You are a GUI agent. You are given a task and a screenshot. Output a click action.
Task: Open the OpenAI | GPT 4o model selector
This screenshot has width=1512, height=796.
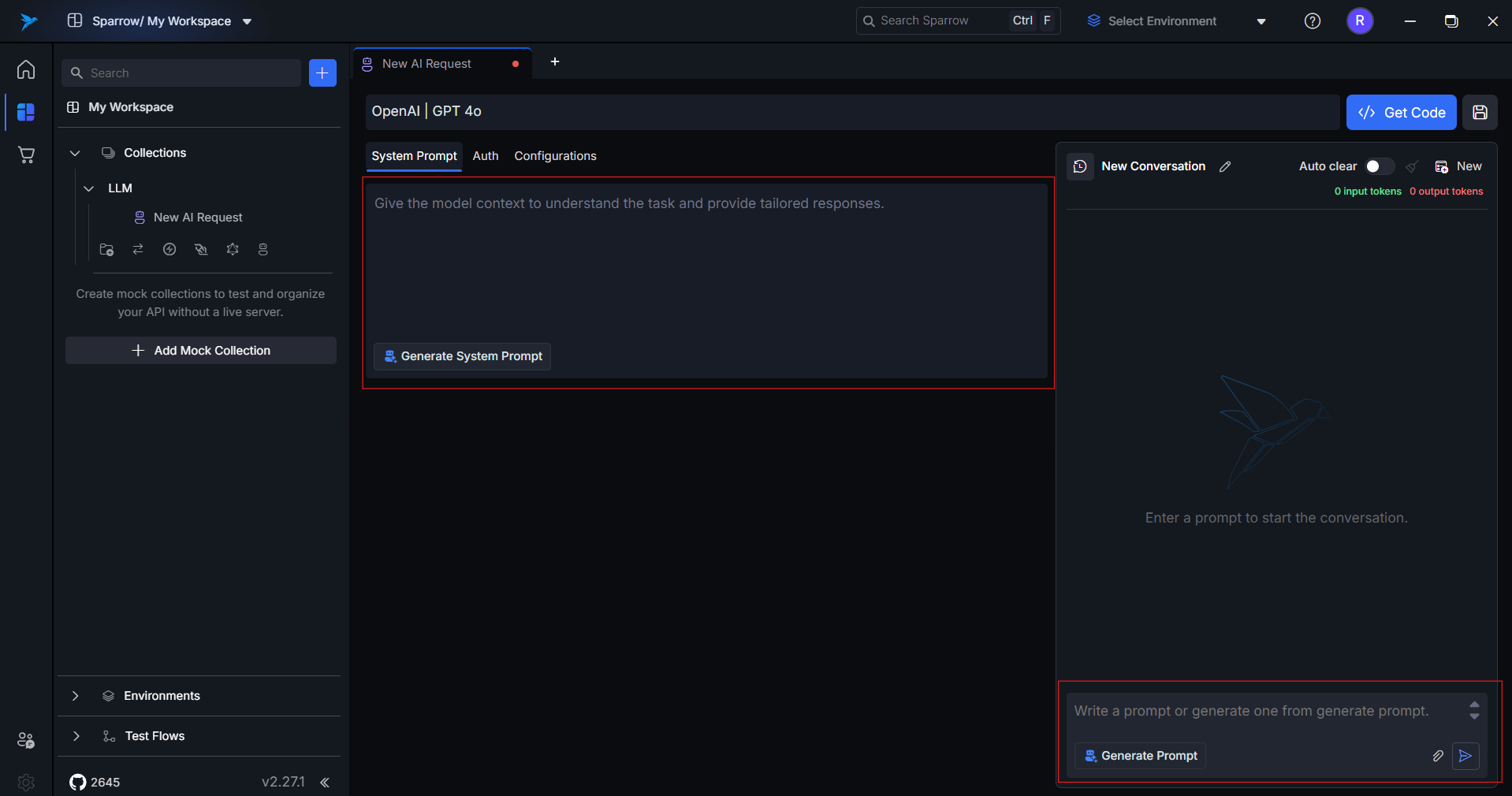pyautogui.click(x=852, y=112)
